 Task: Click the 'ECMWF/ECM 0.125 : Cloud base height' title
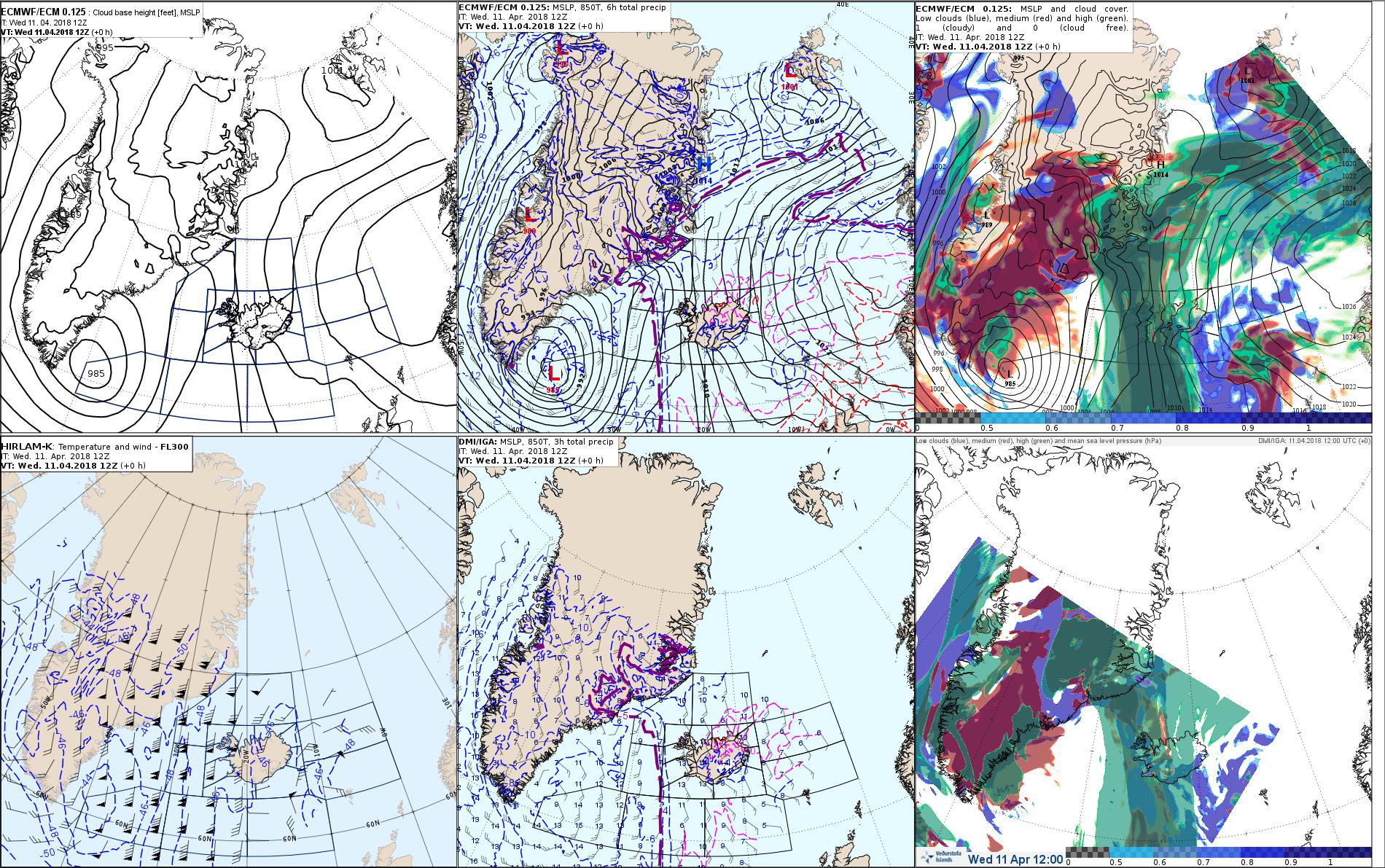point(101,12)
